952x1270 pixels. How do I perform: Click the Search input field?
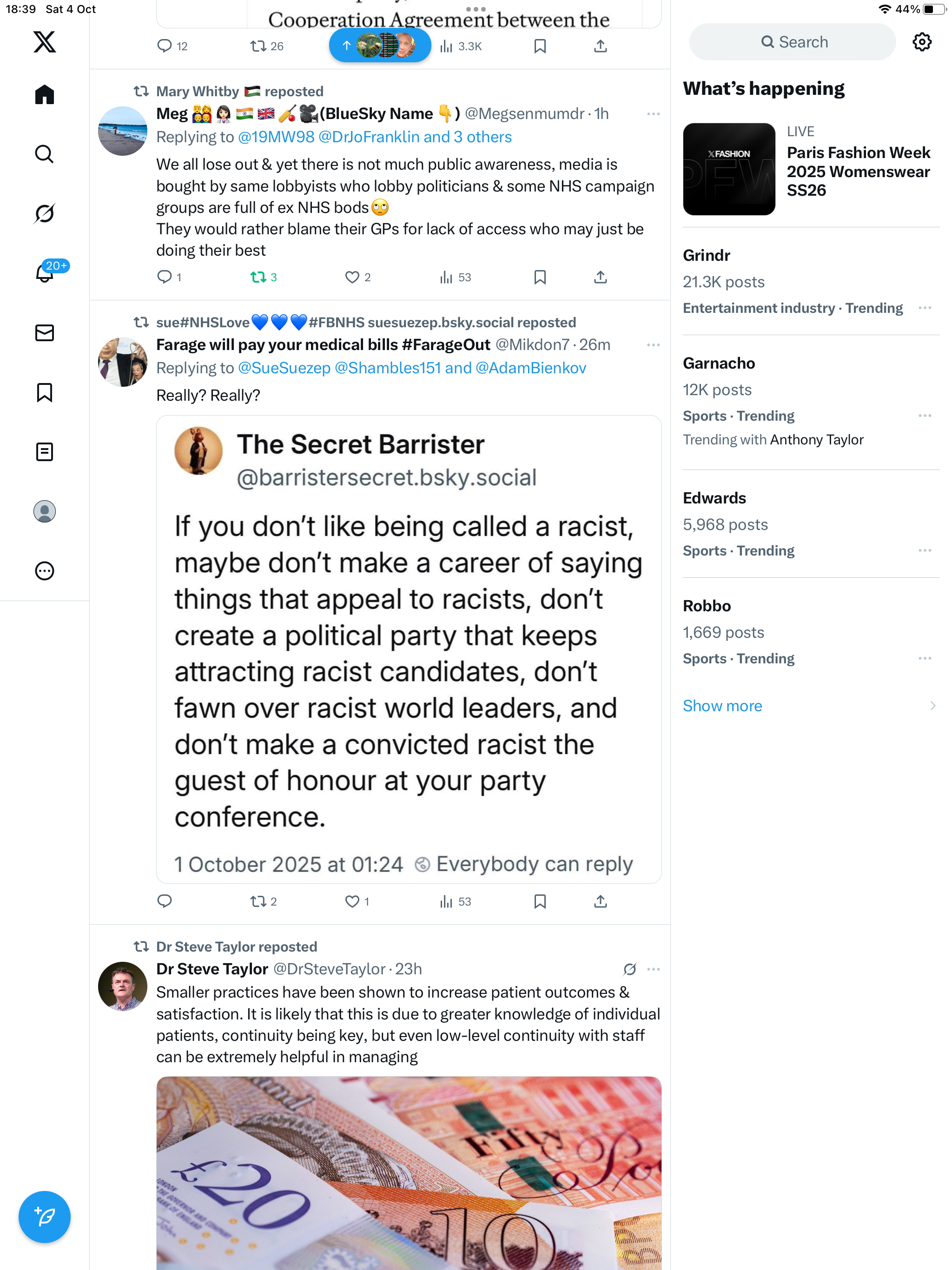click(793, 42)
